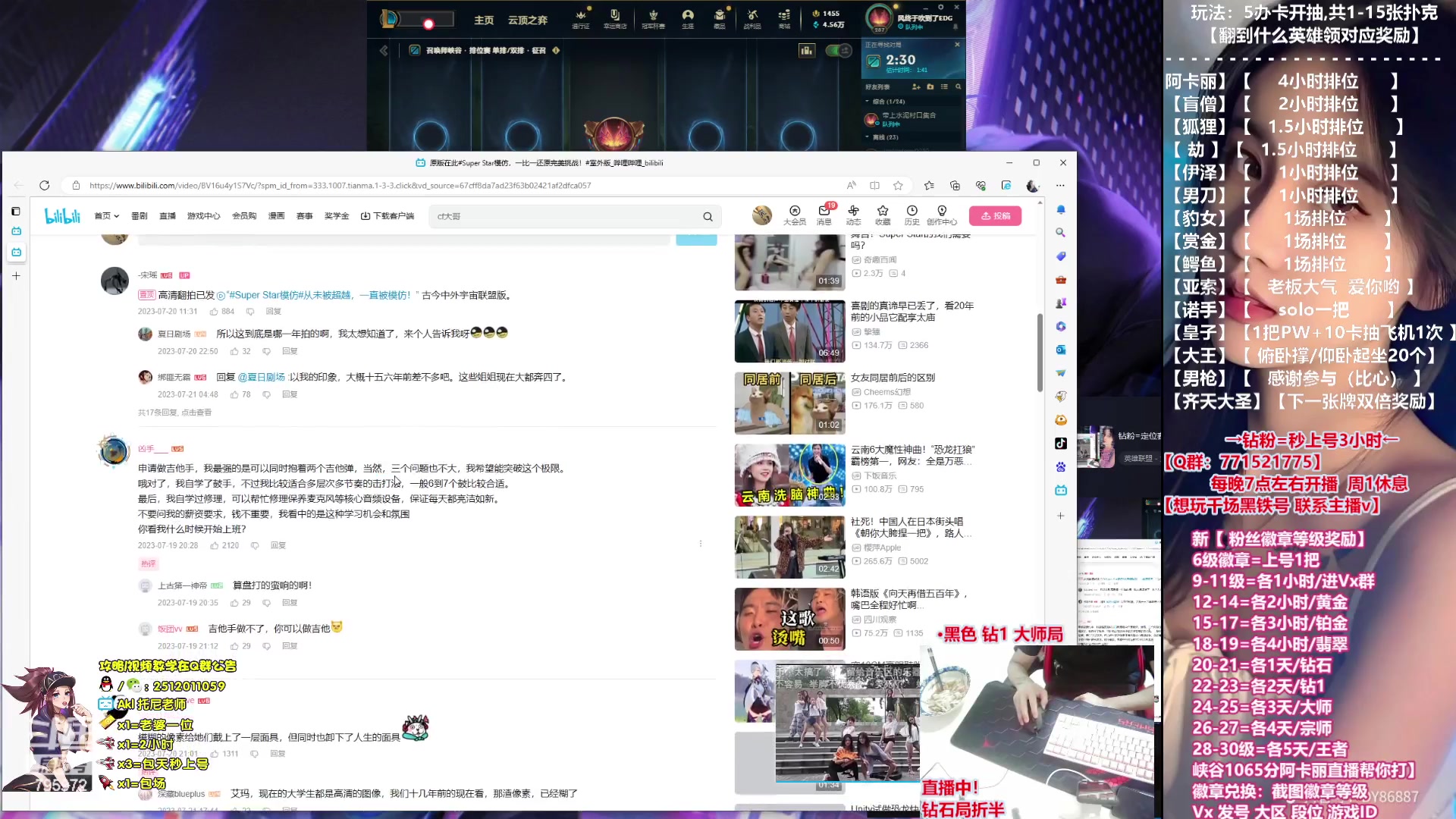Like 上古第一神帝's comment
The height and width of the screenshot is (819, 1456).
[x=234, y=602]
